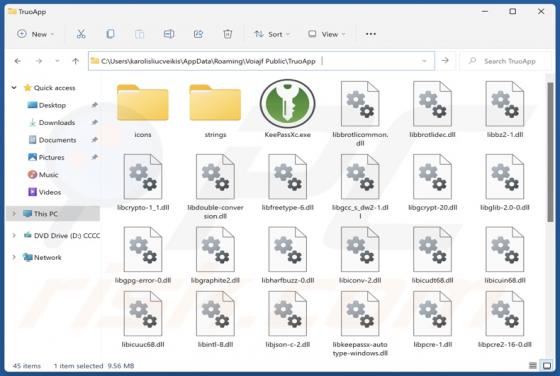Screen dimensions: 560x376
Task: Open the View layout dropdown
Action: pos(327,34)
